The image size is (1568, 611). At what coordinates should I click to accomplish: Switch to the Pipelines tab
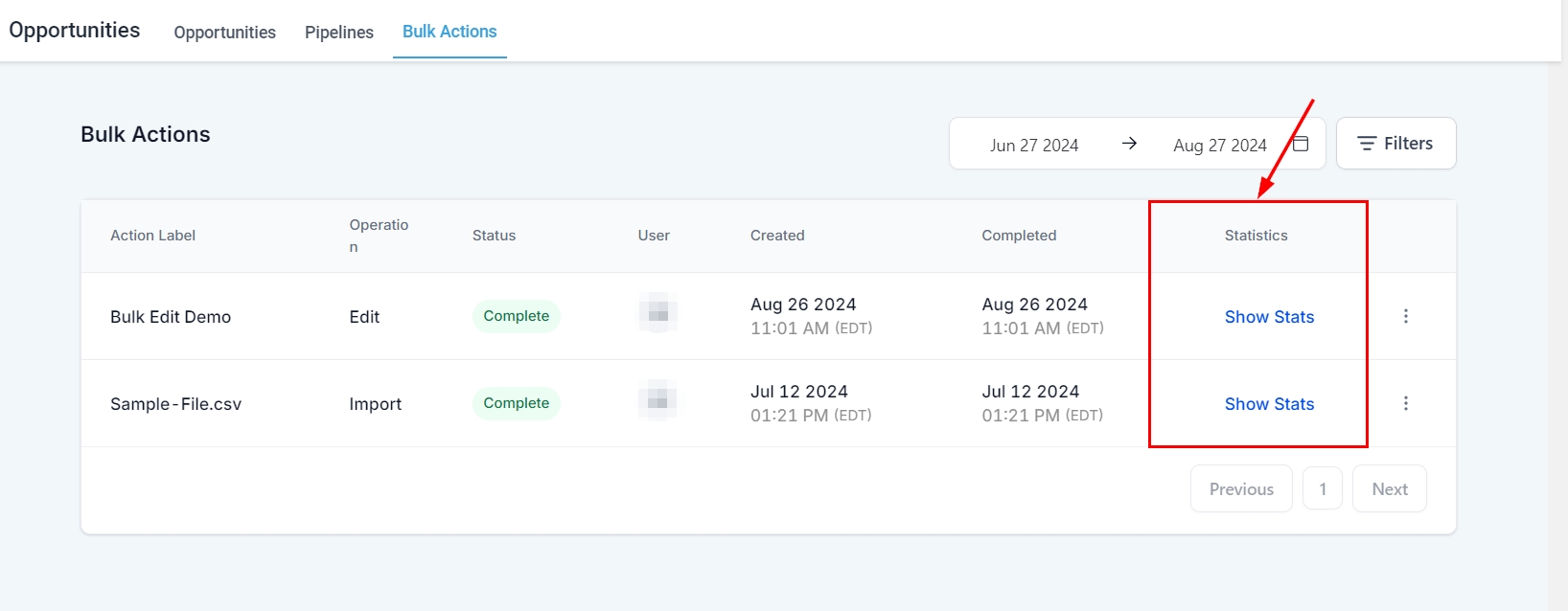pyautogui.click(x=339, y=33)
